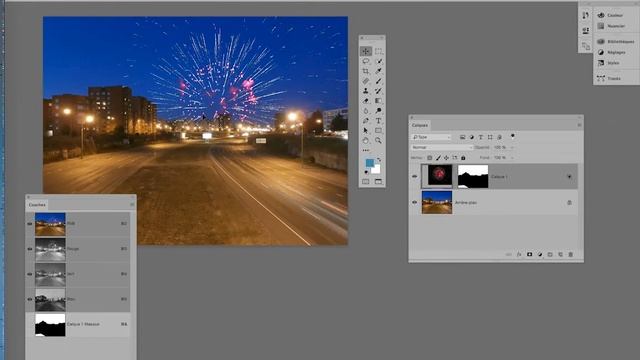640x360 pixels.
Task: Hide the Arrière-plan layer
Action: pos(415,202)
